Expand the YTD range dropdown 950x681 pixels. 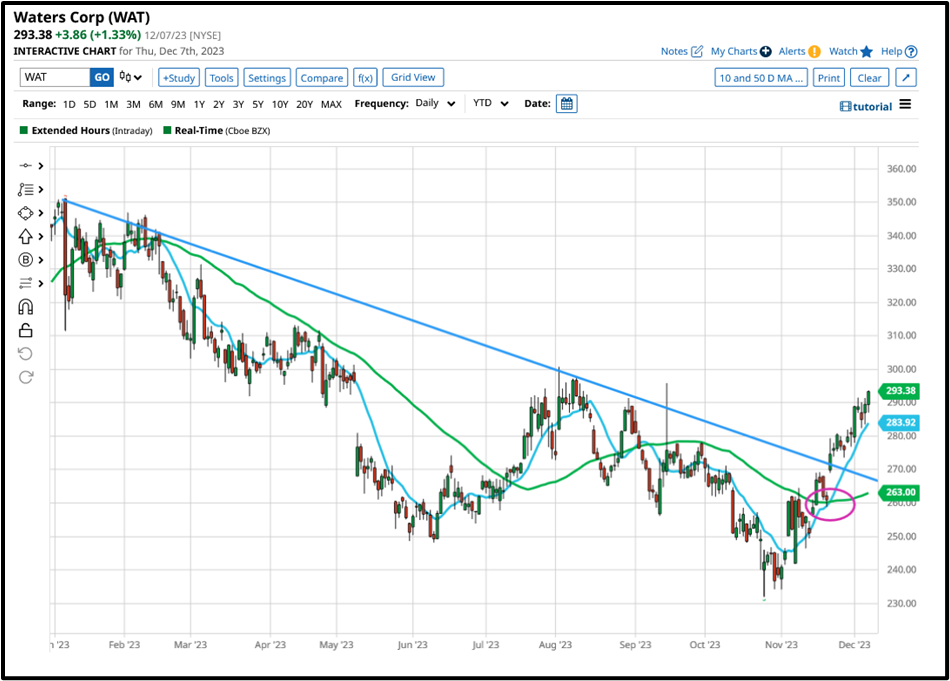click(x=489, y=103)
